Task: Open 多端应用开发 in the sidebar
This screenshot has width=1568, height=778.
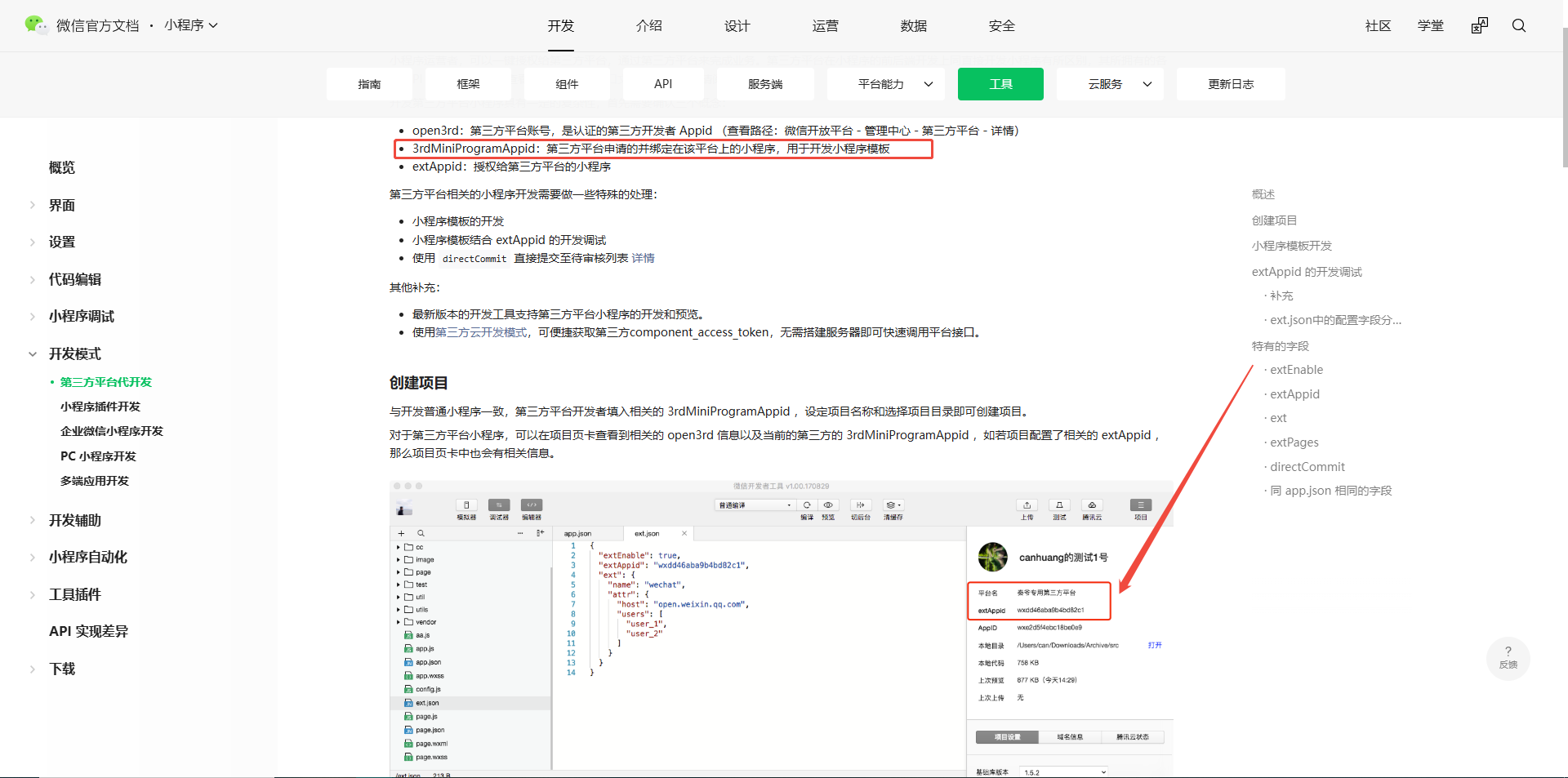Action: [x=95, y=481]
